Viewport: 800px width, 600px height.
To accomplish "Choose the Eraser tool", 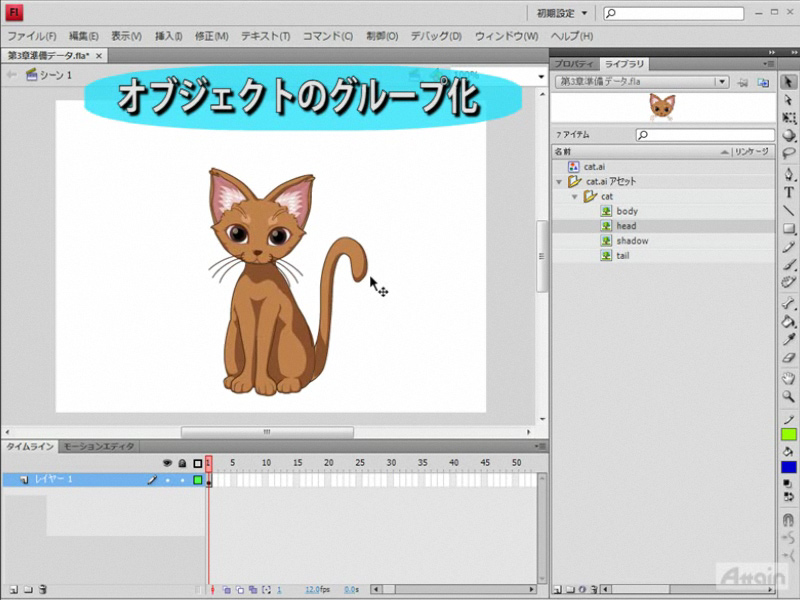I will click(x=789, y=358).
